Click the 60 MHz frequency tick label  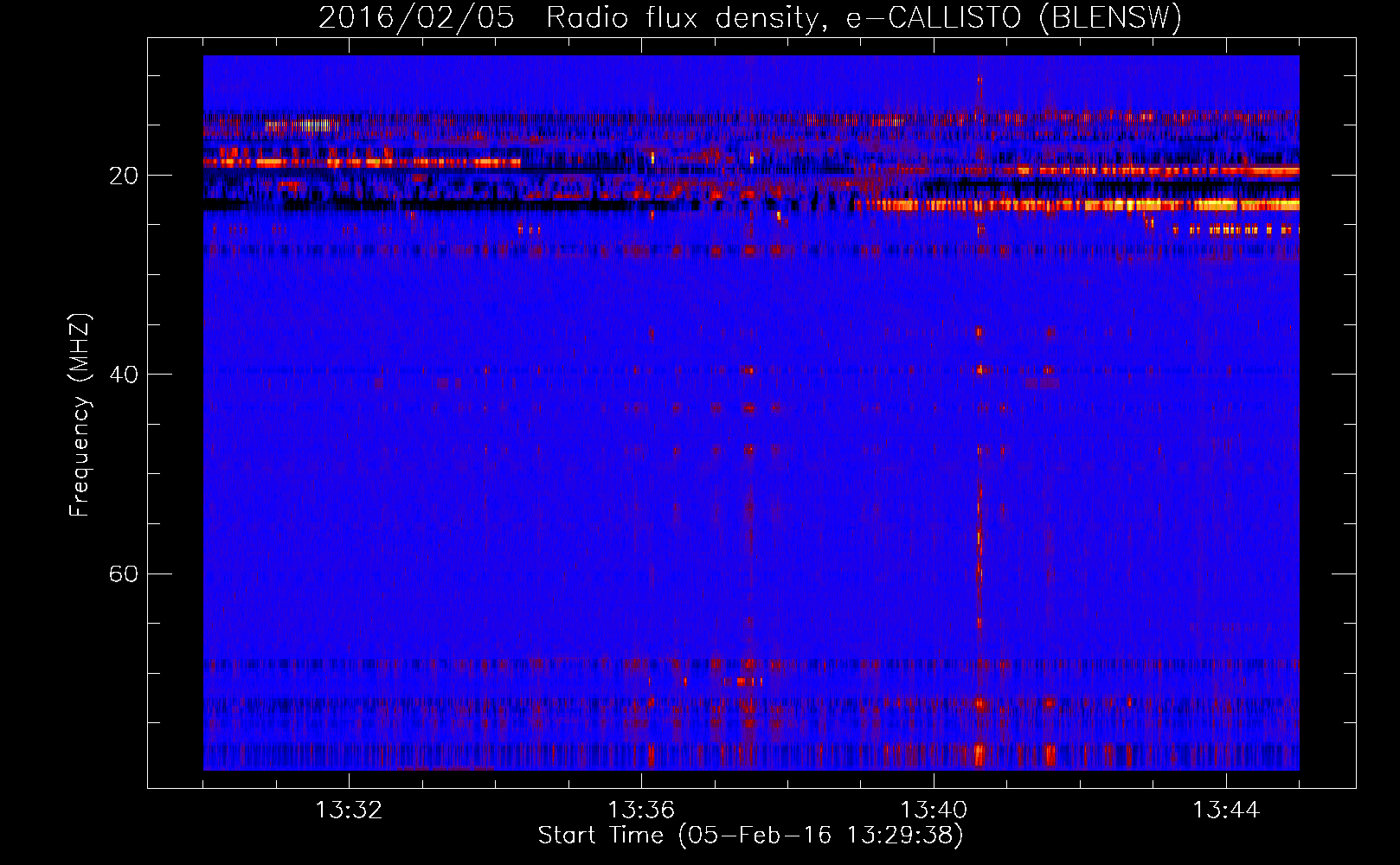(x=124, y=574)
